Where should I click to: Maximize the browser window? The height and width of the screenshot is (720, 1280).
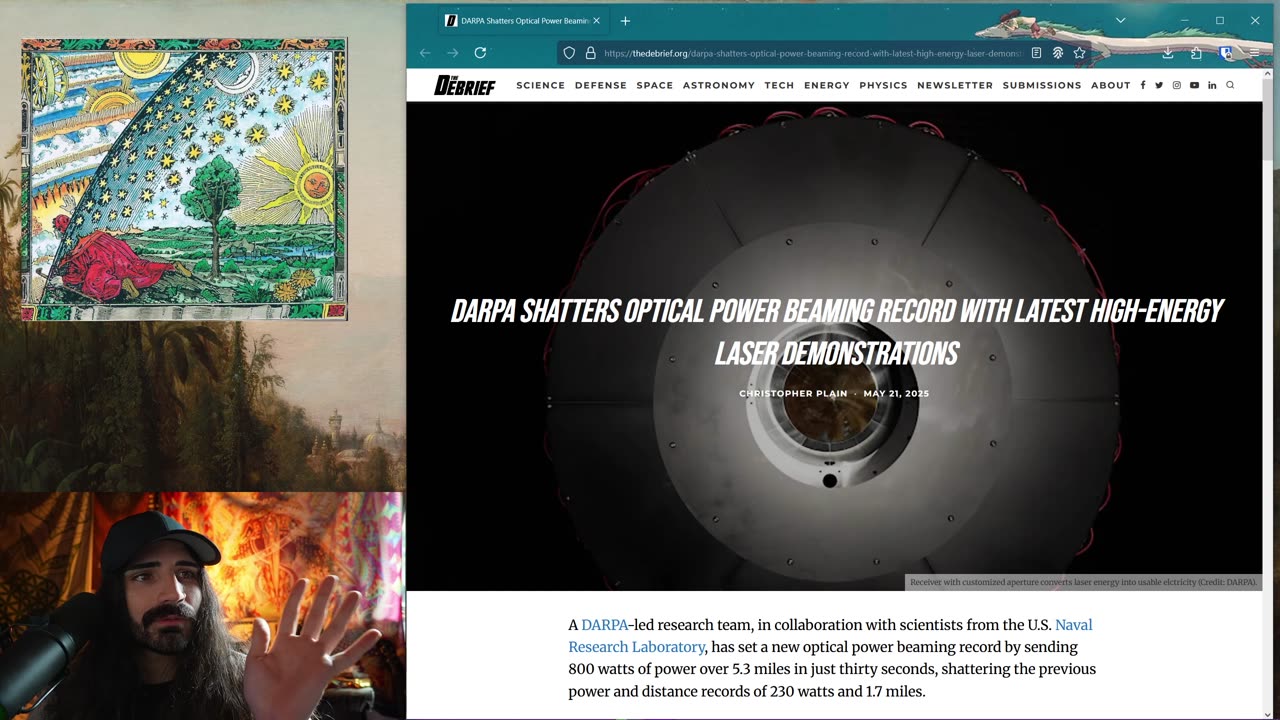pos(1219,20)
